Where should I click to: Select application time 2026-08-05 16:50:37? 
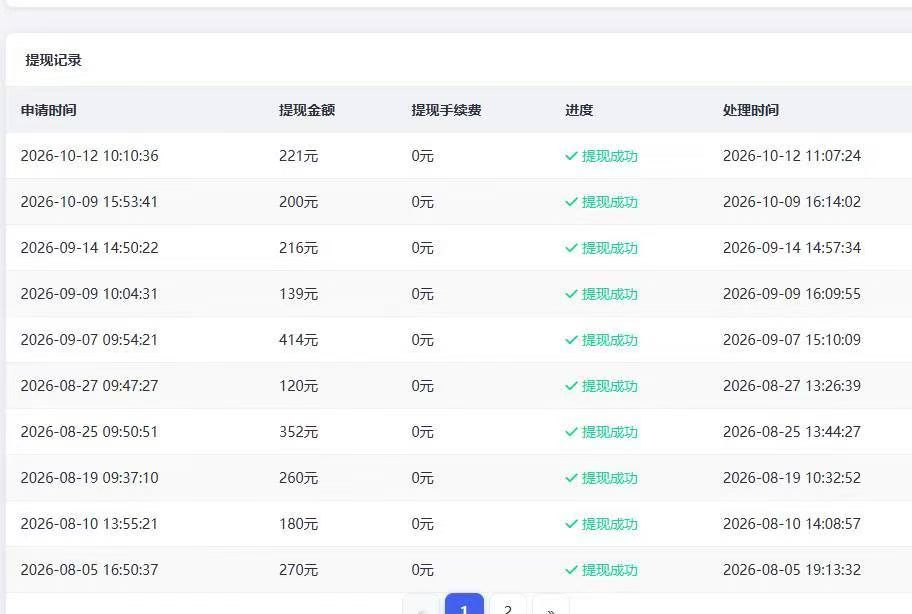89,569
